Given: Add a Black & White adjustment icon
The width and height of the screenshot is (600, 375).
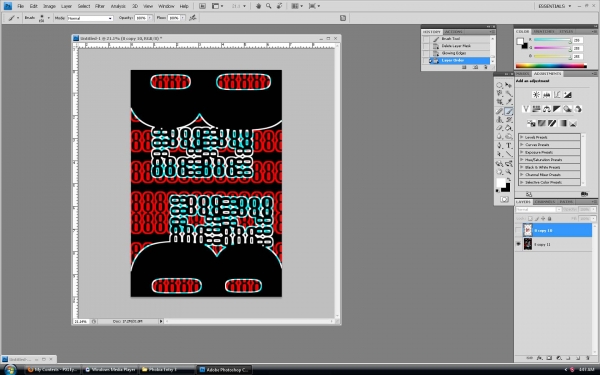Looking at the screenshot, I should [557, 109].
